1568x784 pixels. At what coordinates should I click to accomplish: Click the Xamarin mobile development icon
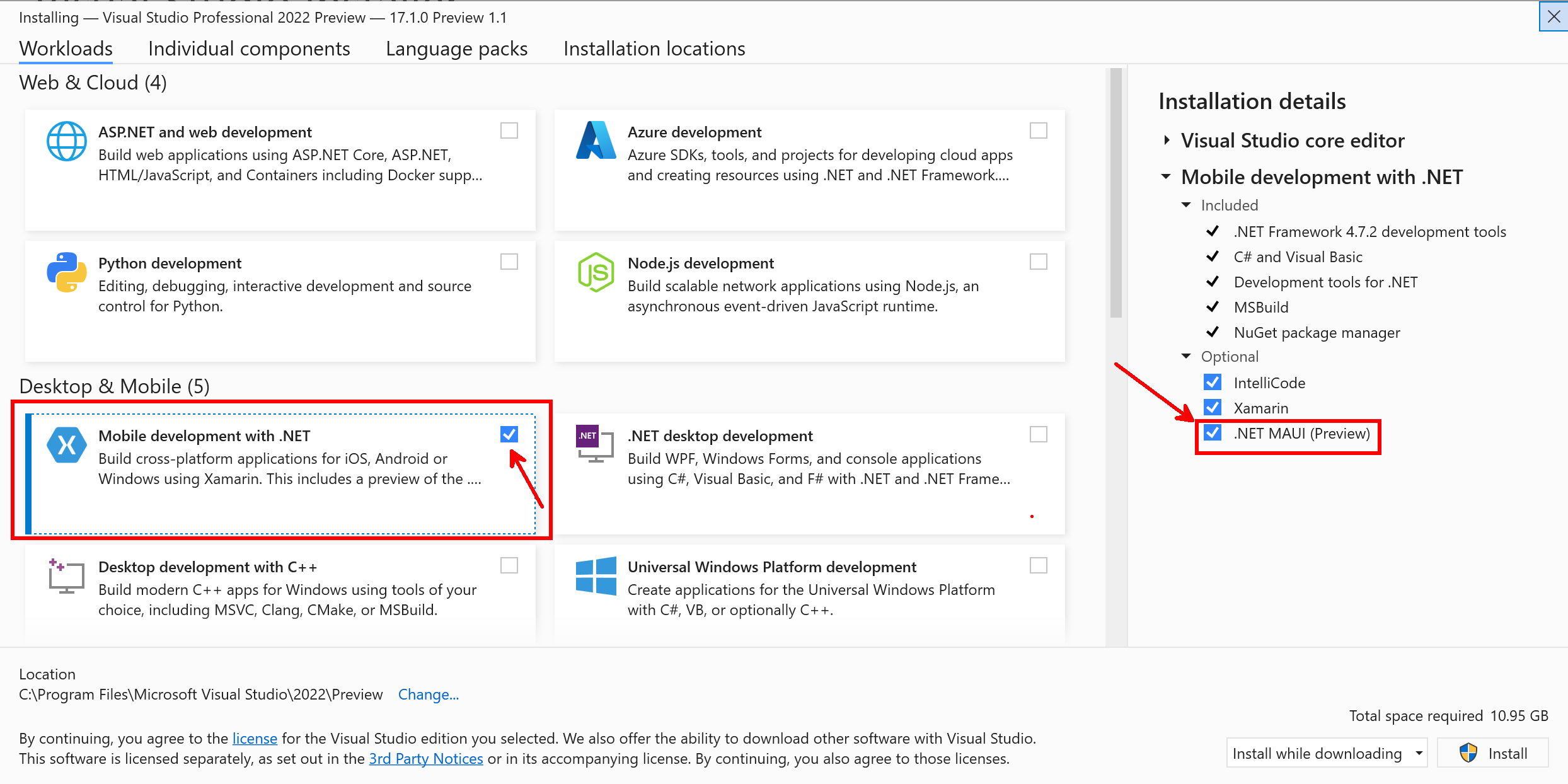(67, 445)
